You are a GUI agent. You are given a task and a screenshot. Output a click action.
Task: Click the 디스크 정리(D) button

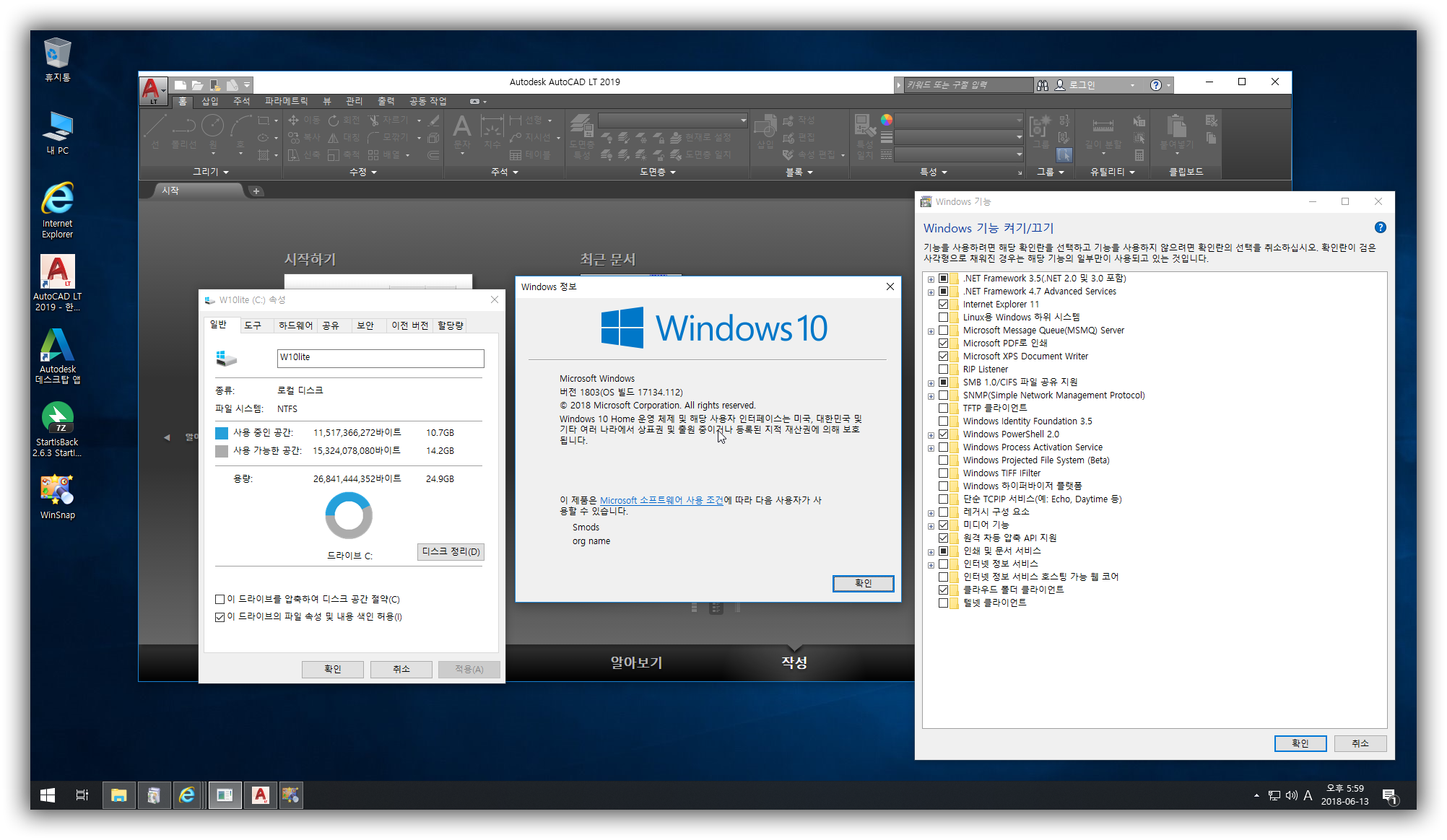click(x=451, y=552)
